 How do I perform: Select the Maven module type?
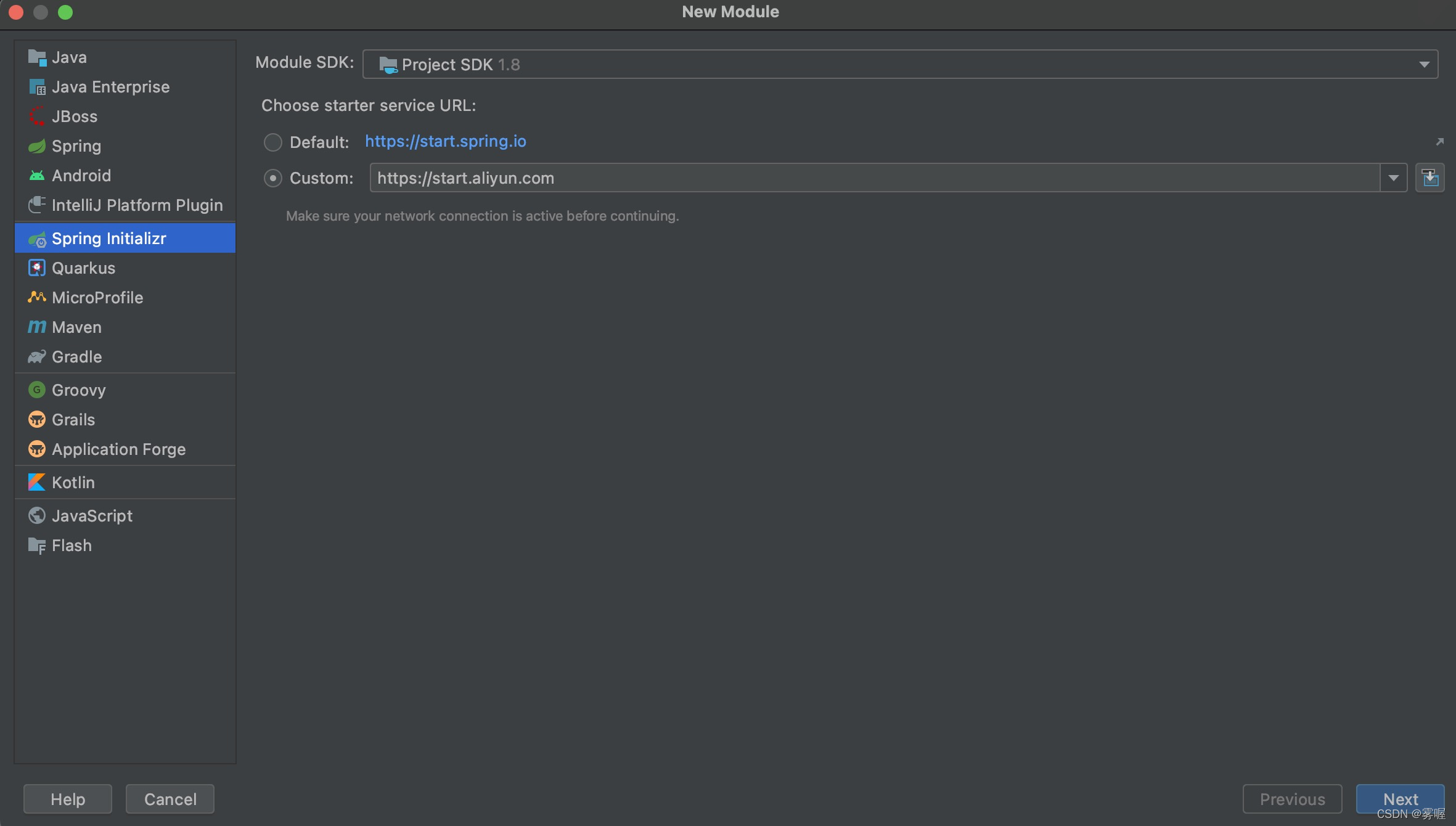[x=76, y=326]
